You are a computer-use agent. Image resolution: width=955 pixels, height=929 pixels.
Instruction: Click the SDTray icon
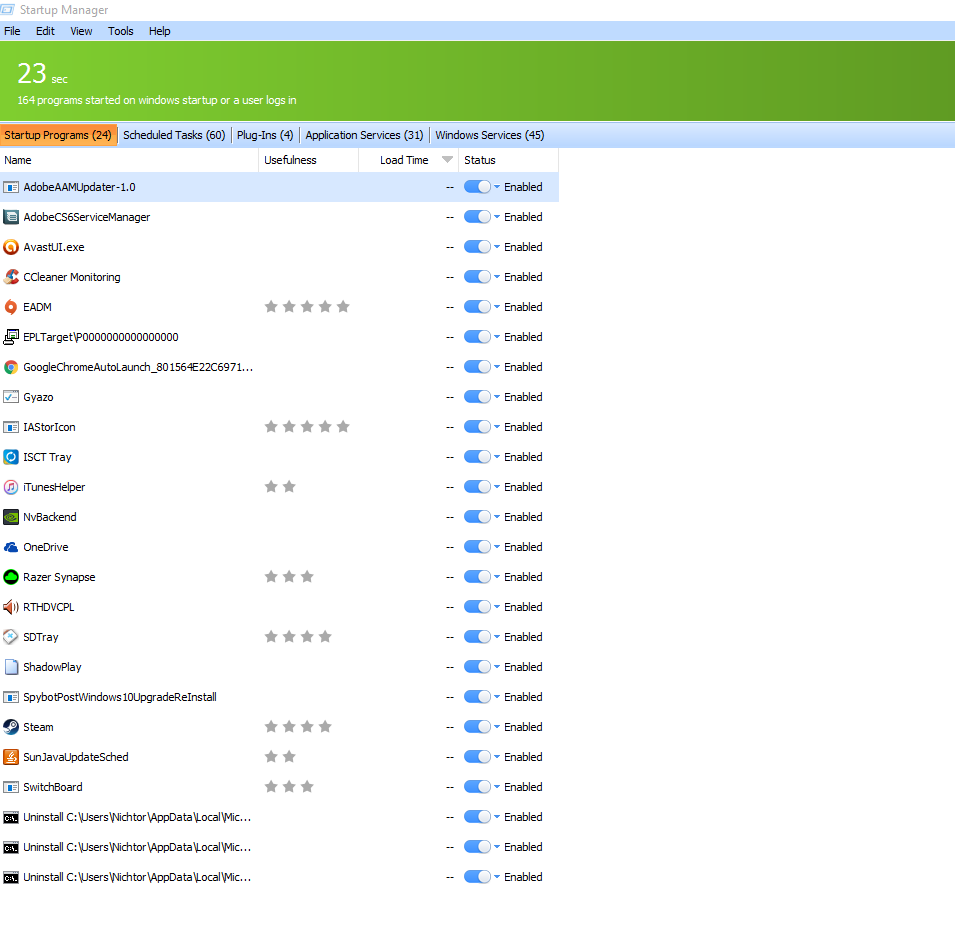coord(11,637)
